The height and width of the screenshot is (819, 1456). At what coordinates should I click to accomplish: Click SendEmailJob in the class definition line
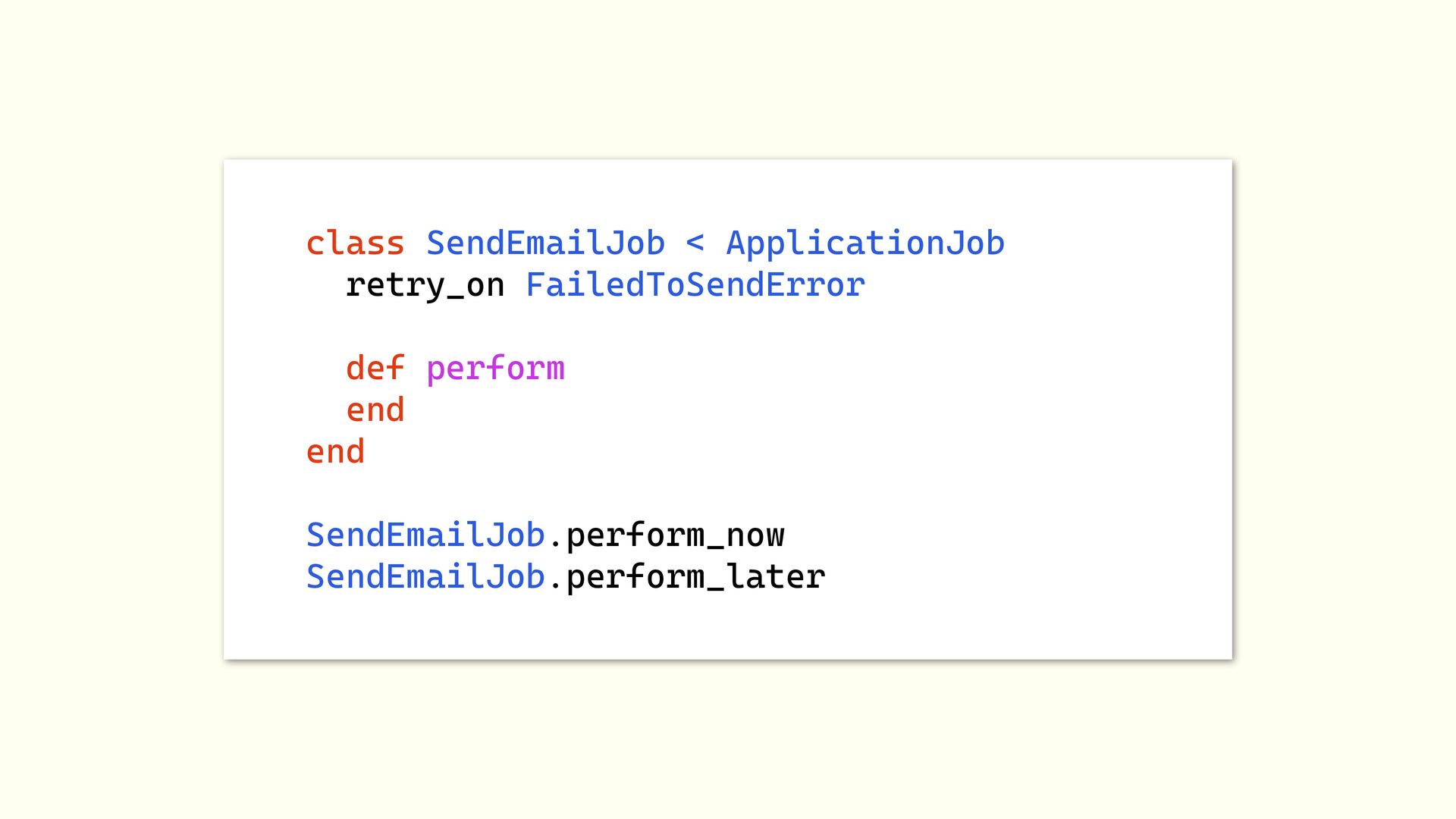click(545, 243)
